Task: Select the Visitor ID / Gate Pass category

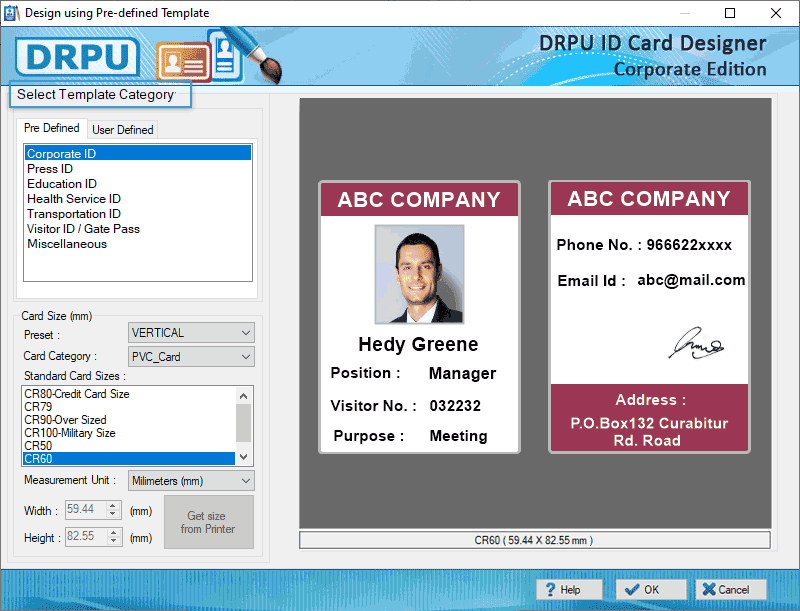Action: coord(82,229)
